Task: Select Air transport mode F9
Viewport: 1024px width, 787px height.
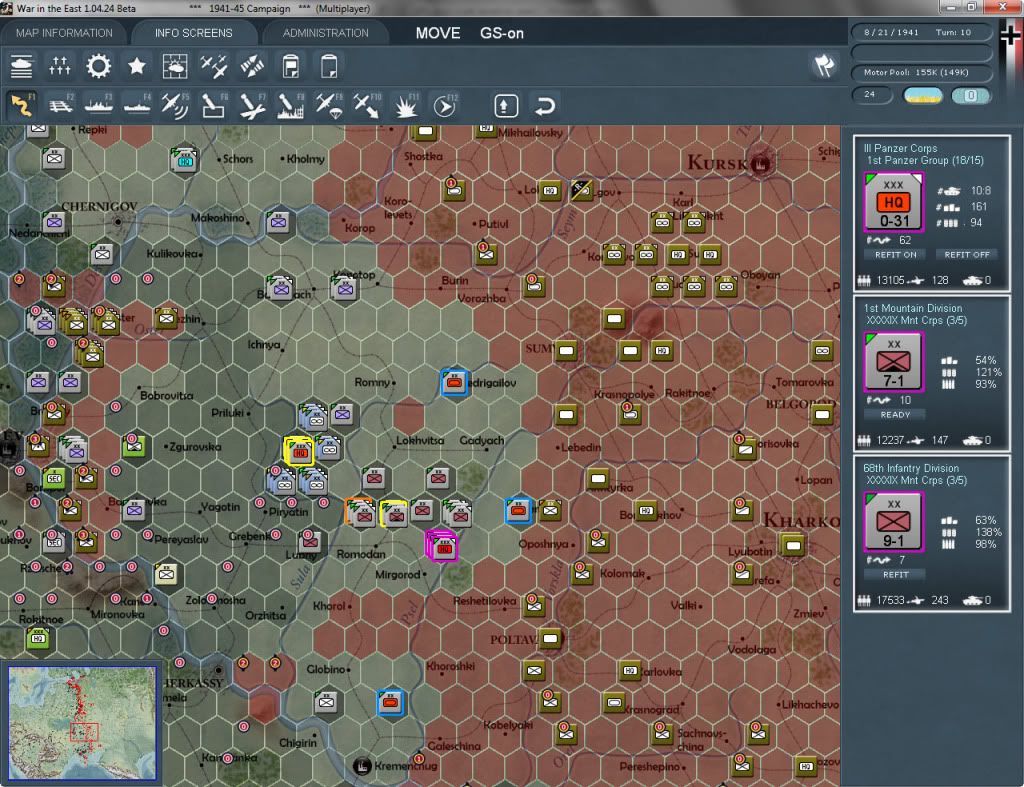Action: (x=328, y=105)
